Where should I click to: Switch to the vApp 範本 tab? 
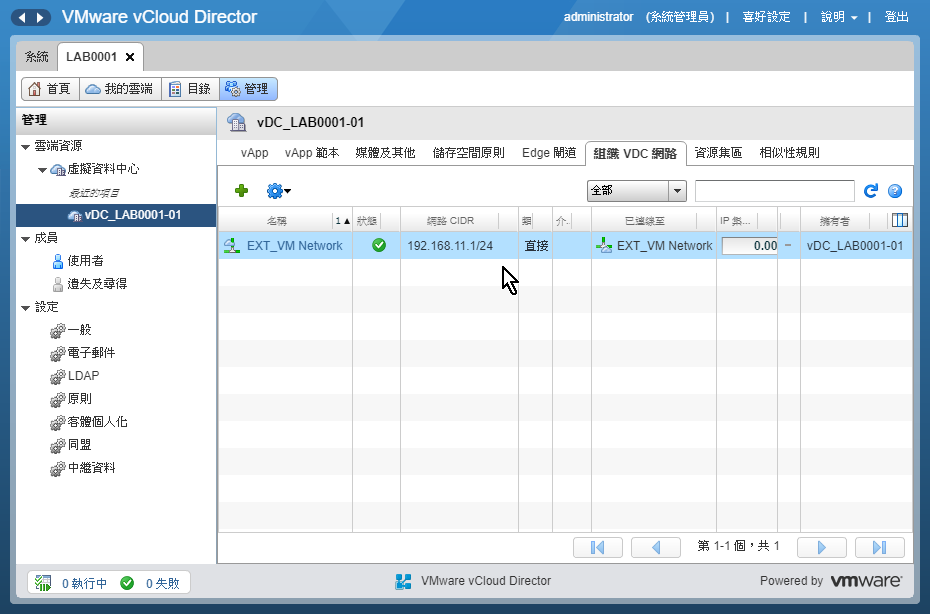pos(312,153)
